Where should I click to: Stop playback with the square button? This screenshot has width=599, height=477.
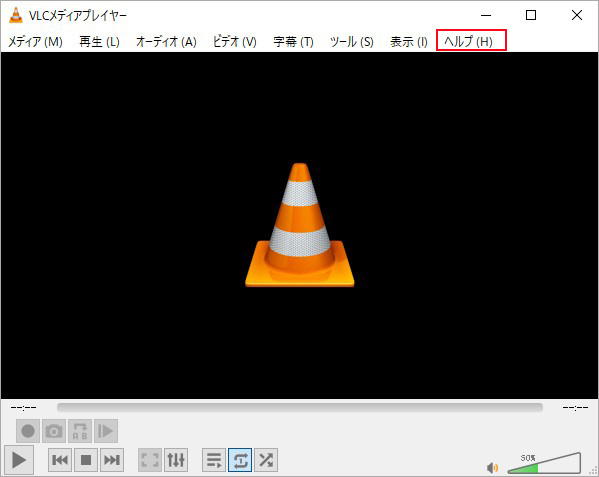coord(86,460)
